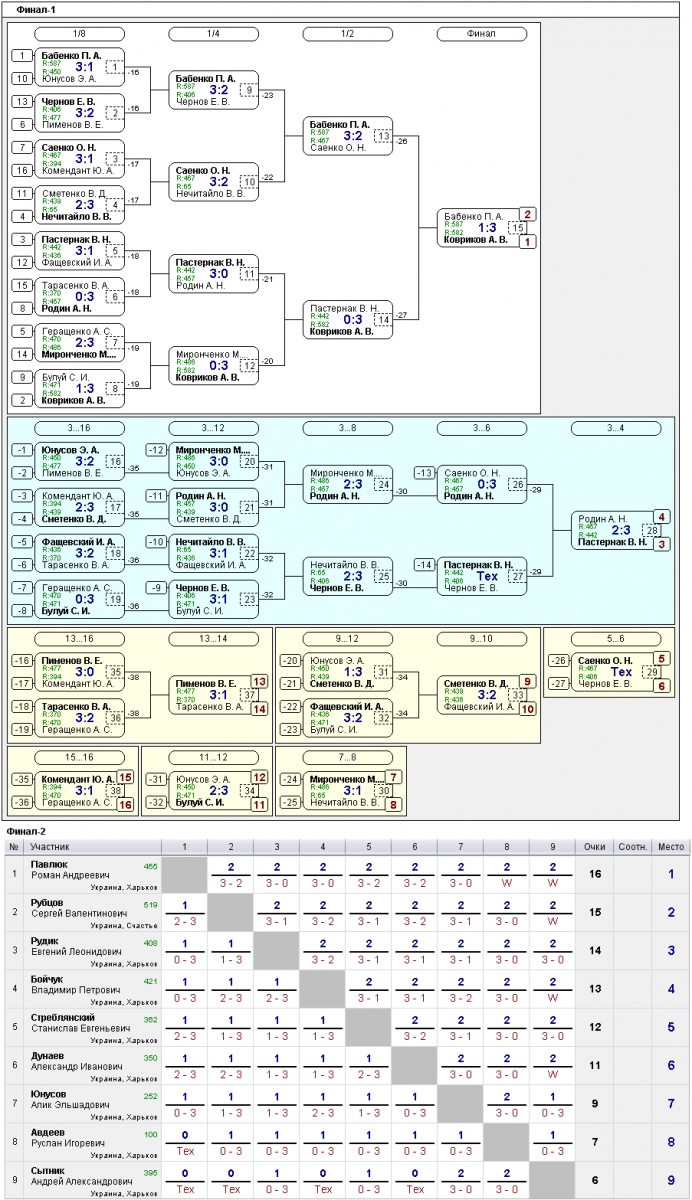Click "Украина, Счастье" under Рубцов
The height and width of the screenshot is (1200, 692).
pos(123,926)
